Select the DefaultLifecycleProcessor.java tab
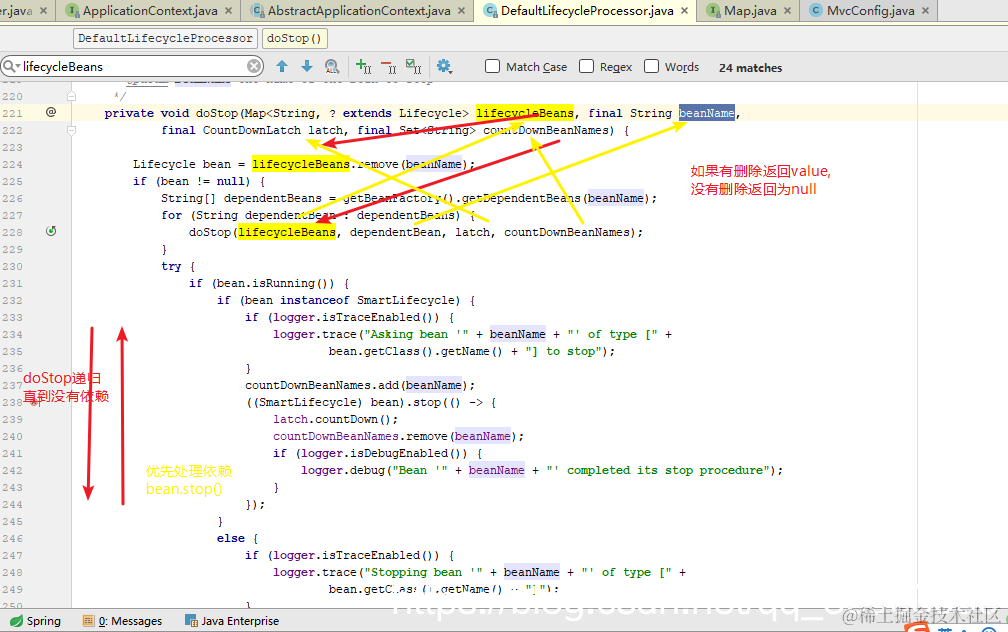 (x=587, y=11)
